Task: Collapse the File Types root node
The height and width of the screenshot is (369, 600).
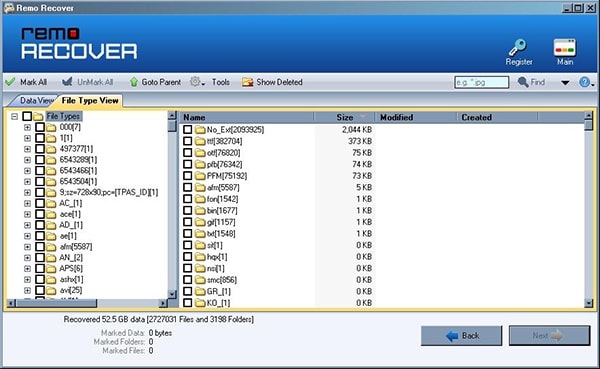Action: tap(14, 116)
